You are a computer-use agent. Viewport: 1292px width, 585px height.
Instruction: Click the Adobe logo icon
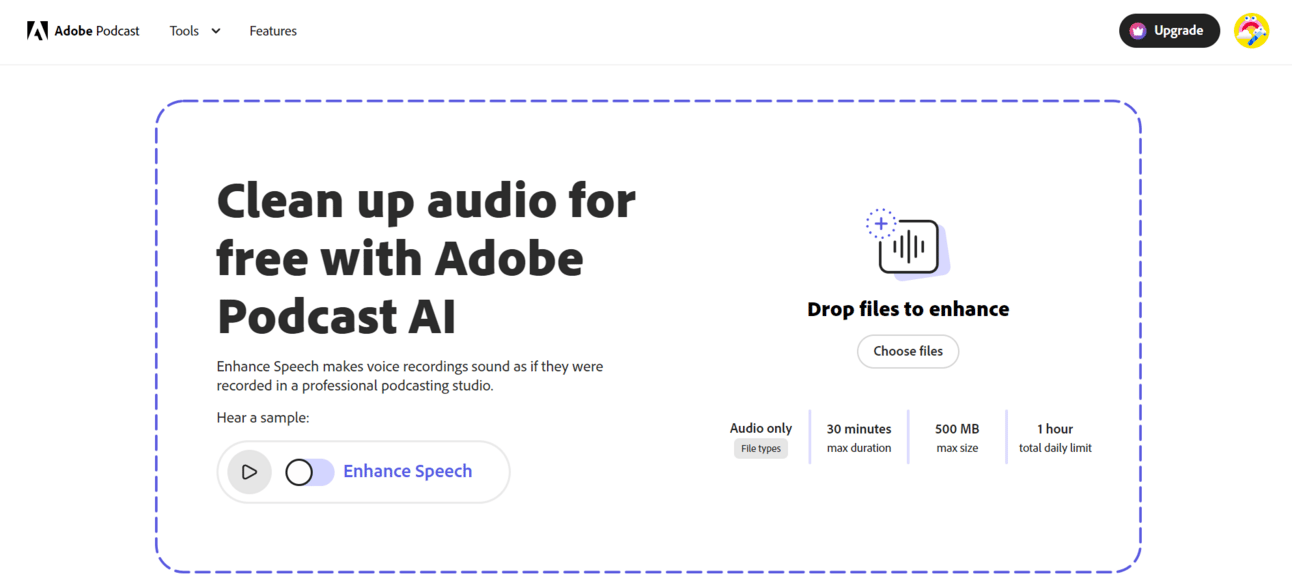37,31
